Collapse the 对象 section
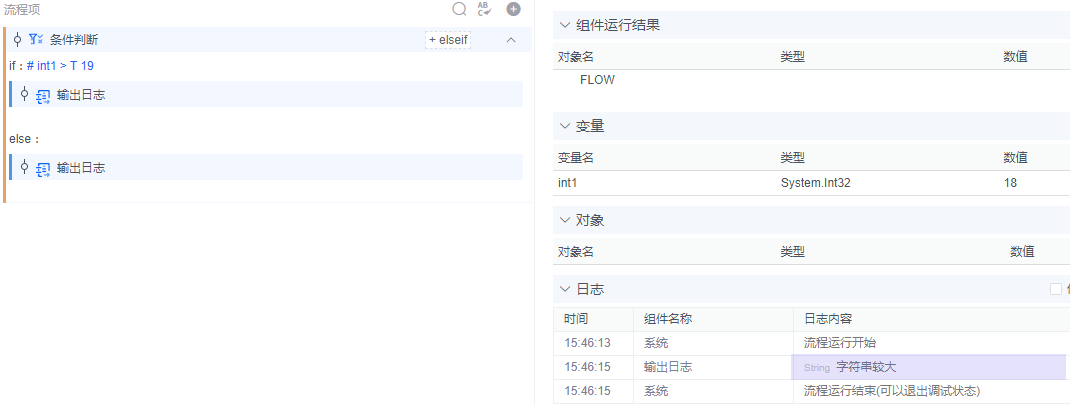The width and height of the screenshot is (1070, 405). [x=564, y=220]
